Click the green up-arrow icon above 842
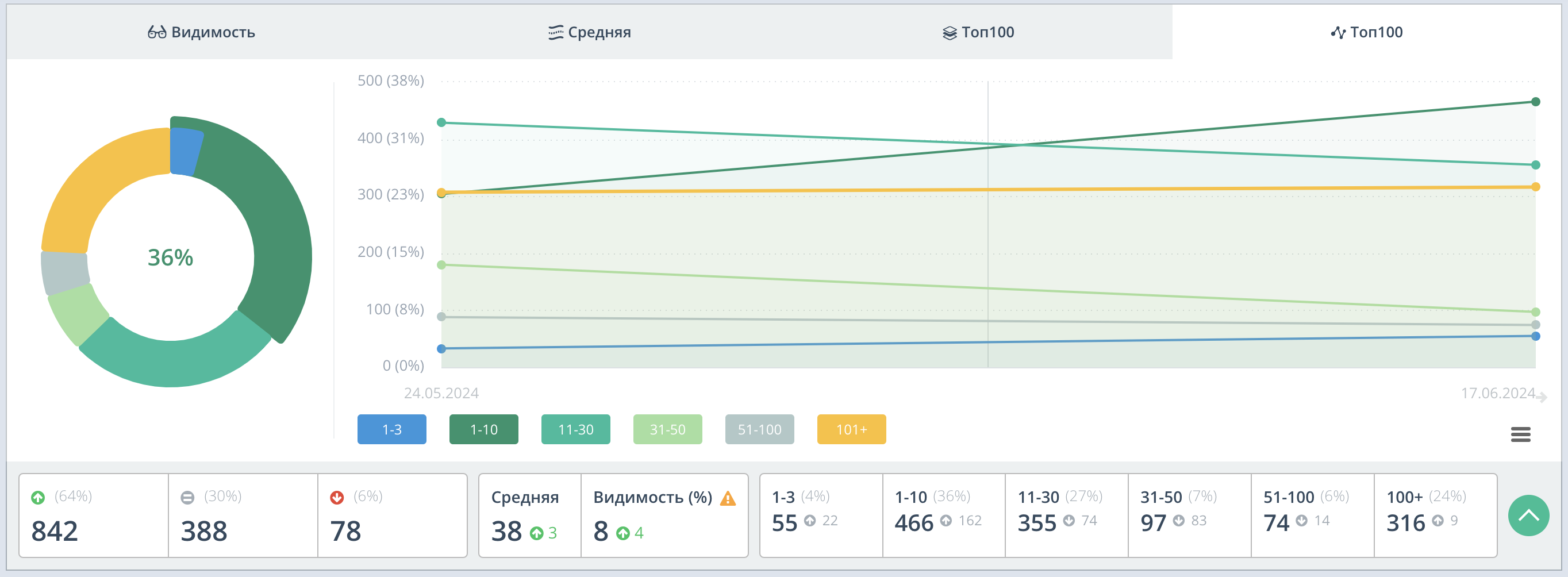Viewport: 1568px width, 577px height. [38, 497]
